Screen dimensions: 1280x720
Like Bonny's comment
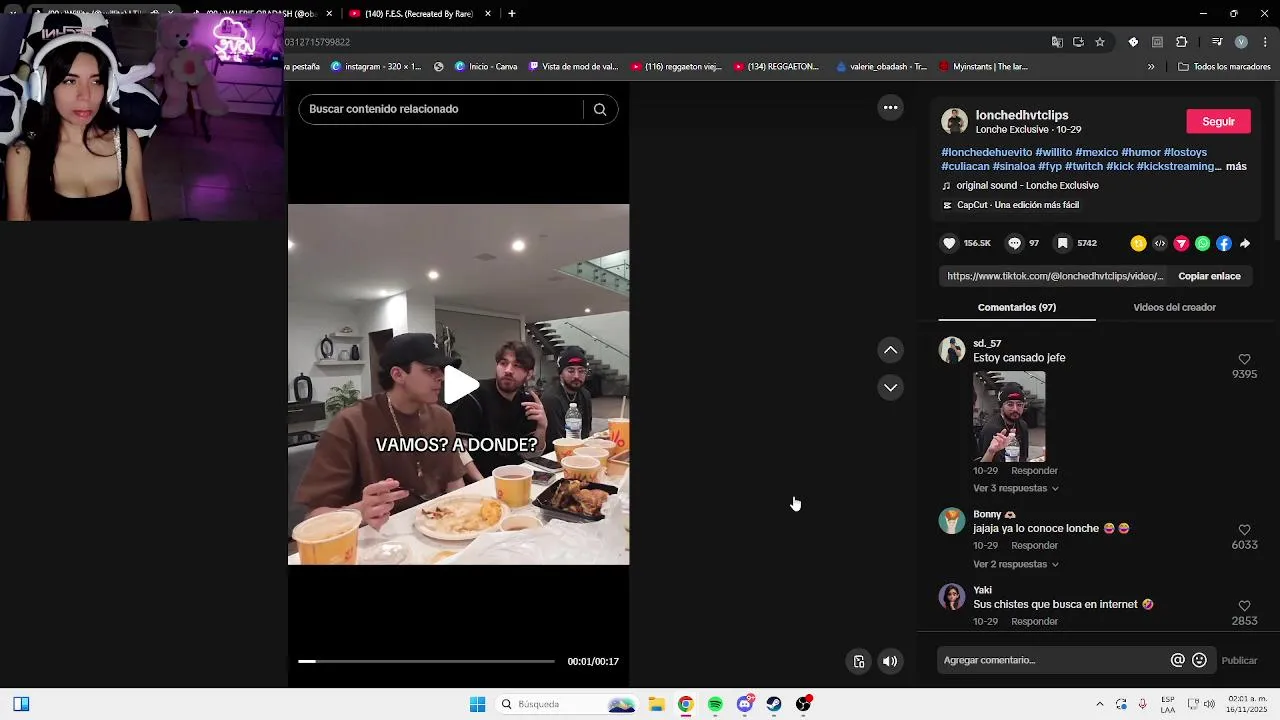(1244, 530)
